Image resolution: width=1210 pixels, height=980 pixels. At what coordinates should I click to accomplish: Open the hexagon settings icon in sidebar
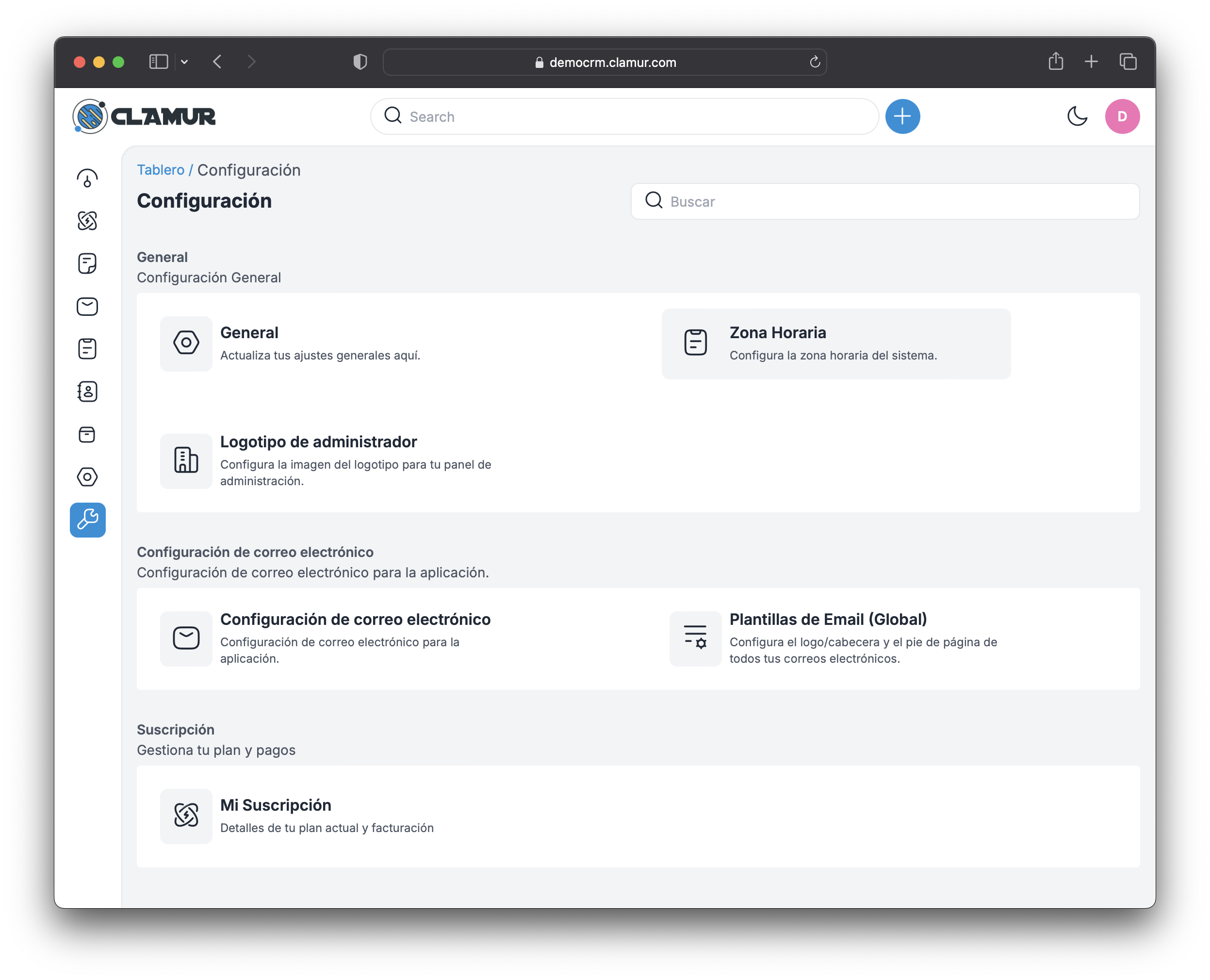[x=87, y=477]
